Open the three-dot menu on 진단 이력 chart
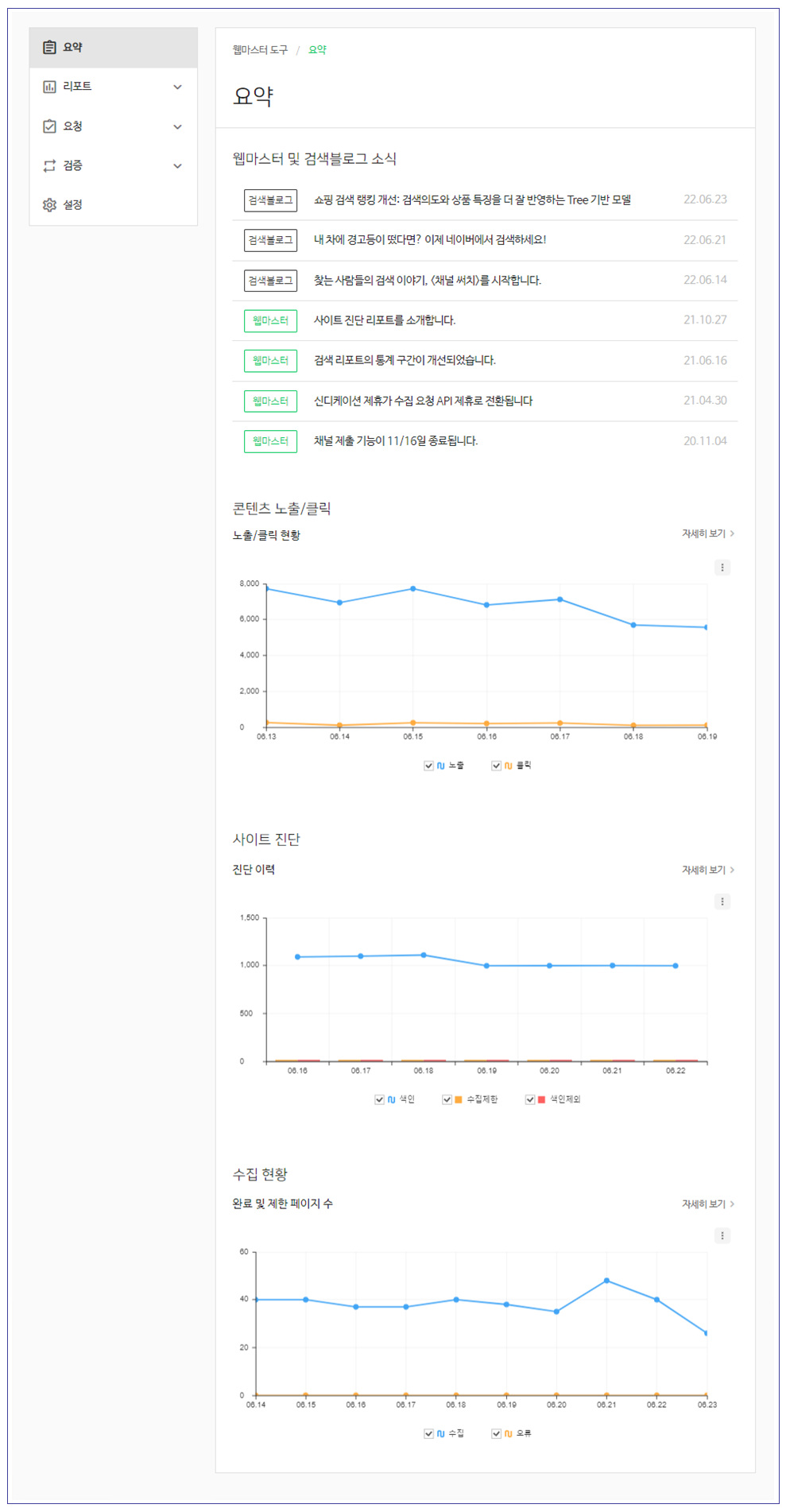 [x=722, y=901]
